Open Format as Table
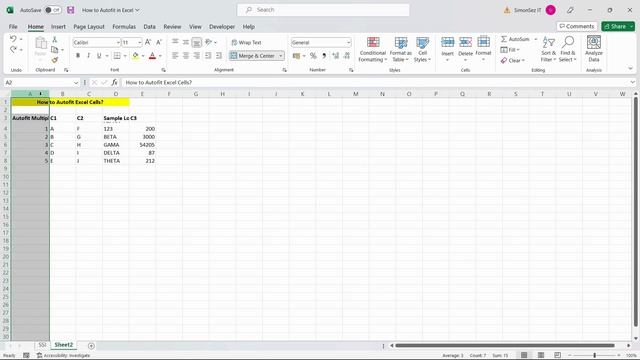The image size is (640, 360). click(401, 49)
